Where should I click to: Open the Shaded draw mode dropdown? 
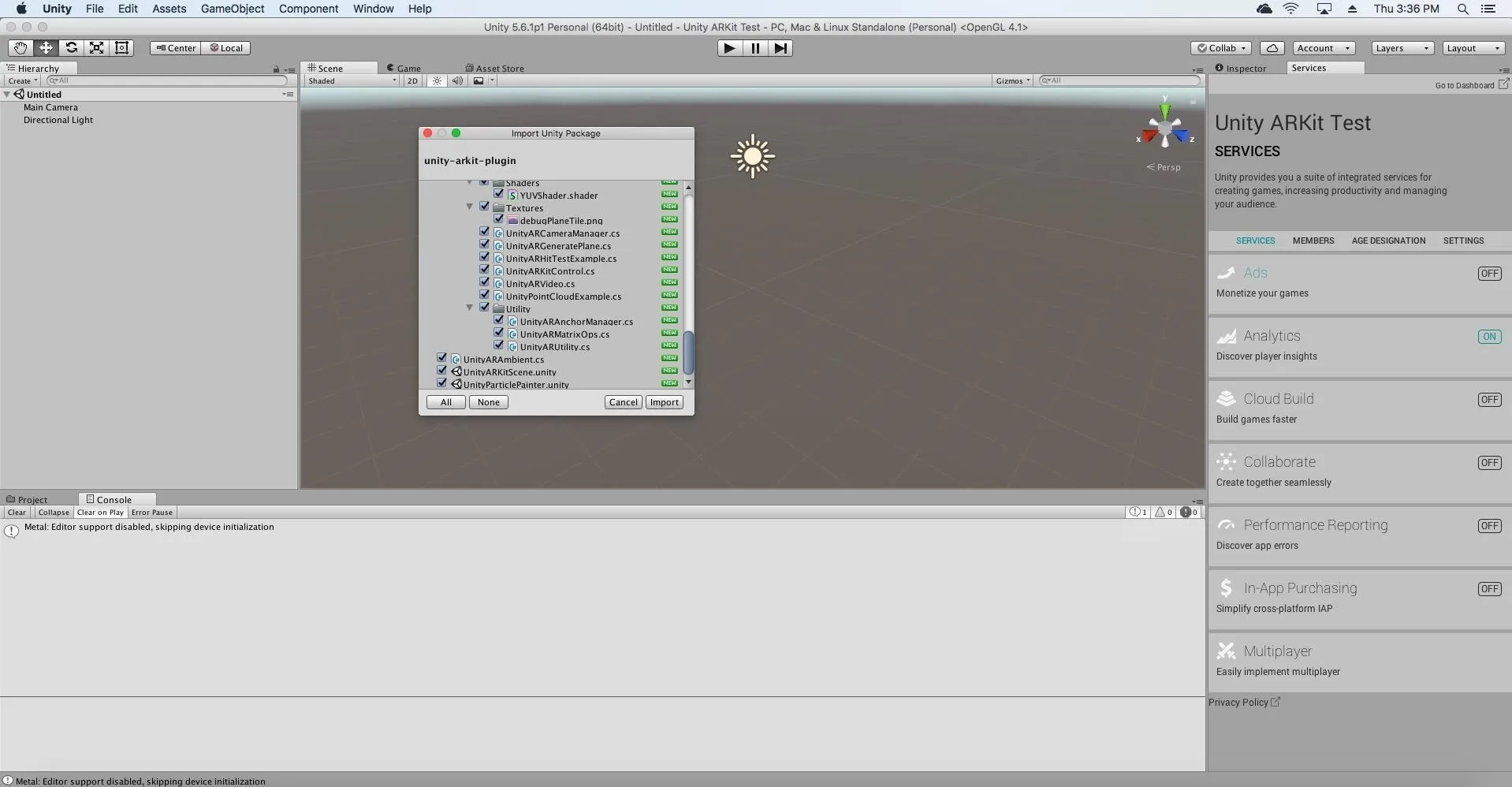click(352, 81)
